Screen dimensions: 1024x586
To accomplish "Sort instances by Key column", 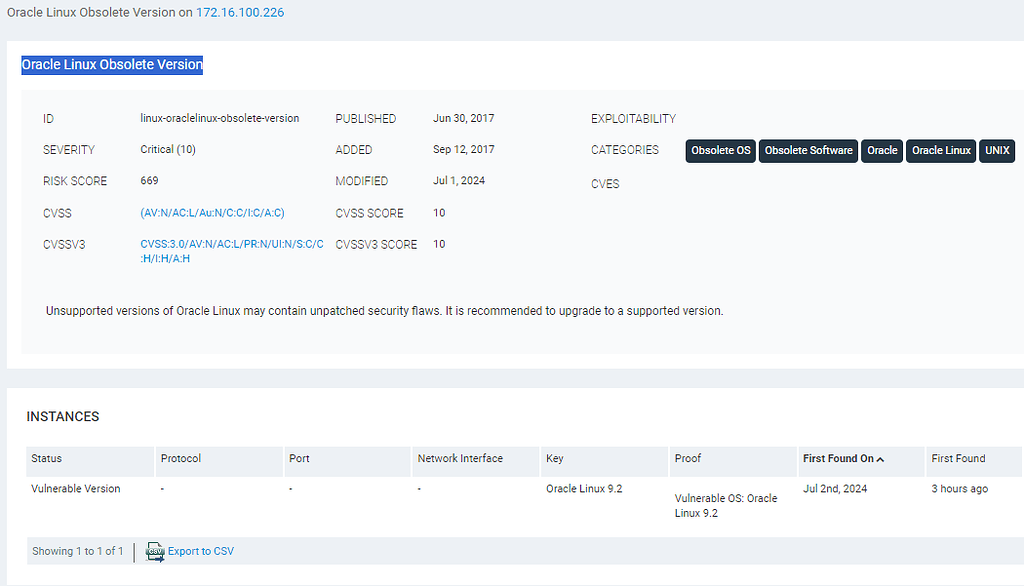I will click(555, 459).
